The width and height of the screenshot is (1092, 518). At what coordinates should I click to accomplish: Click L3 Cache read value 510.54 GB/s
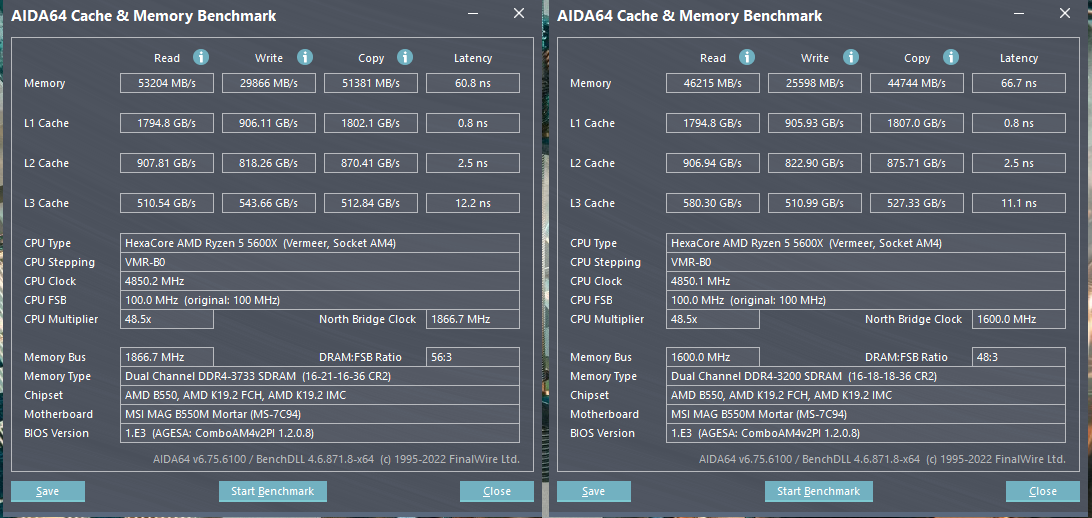click(x=166, y=203)
